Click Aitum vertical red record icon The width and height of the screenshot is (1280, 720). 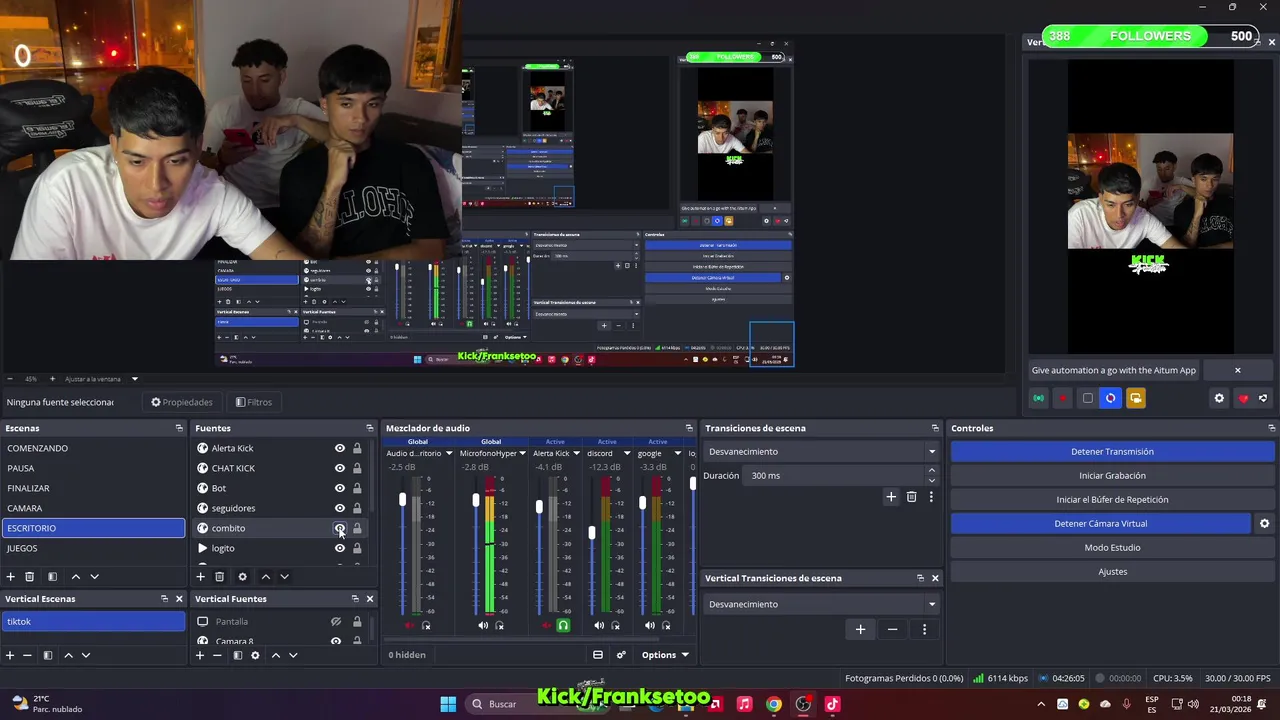(1063, 398)
